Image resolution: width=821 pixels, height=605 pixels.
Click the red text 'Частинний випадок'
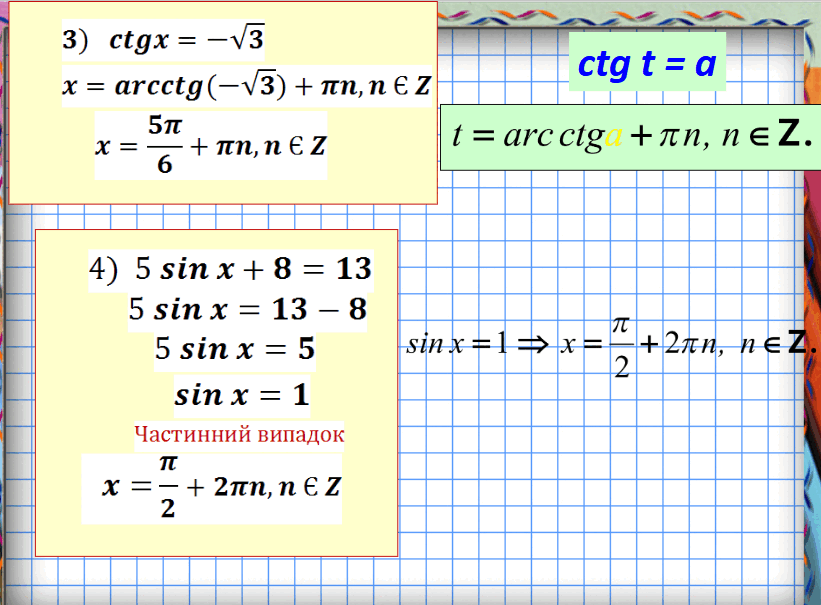click(239, 435)
